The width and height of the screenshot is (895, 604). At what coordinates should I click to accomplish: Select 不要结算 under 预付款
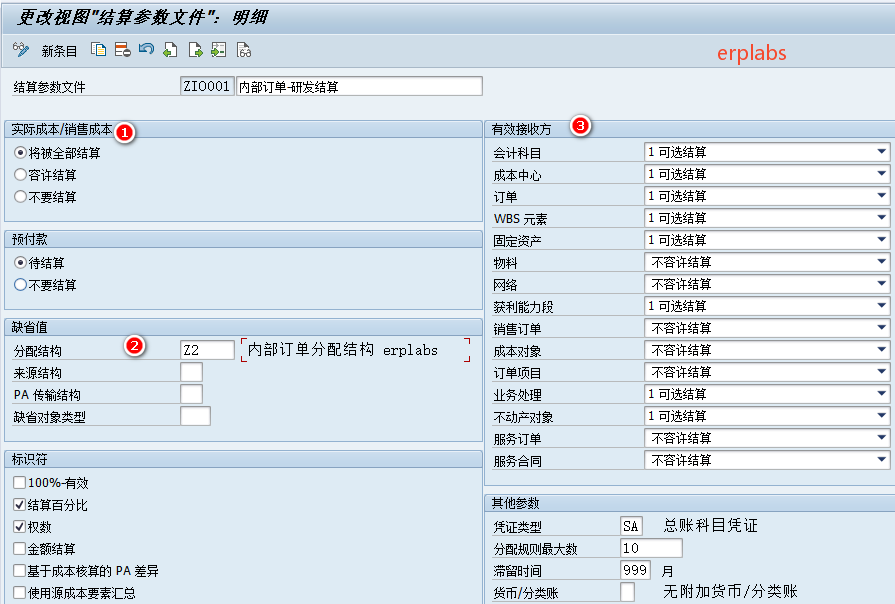(x=21, y=285)
